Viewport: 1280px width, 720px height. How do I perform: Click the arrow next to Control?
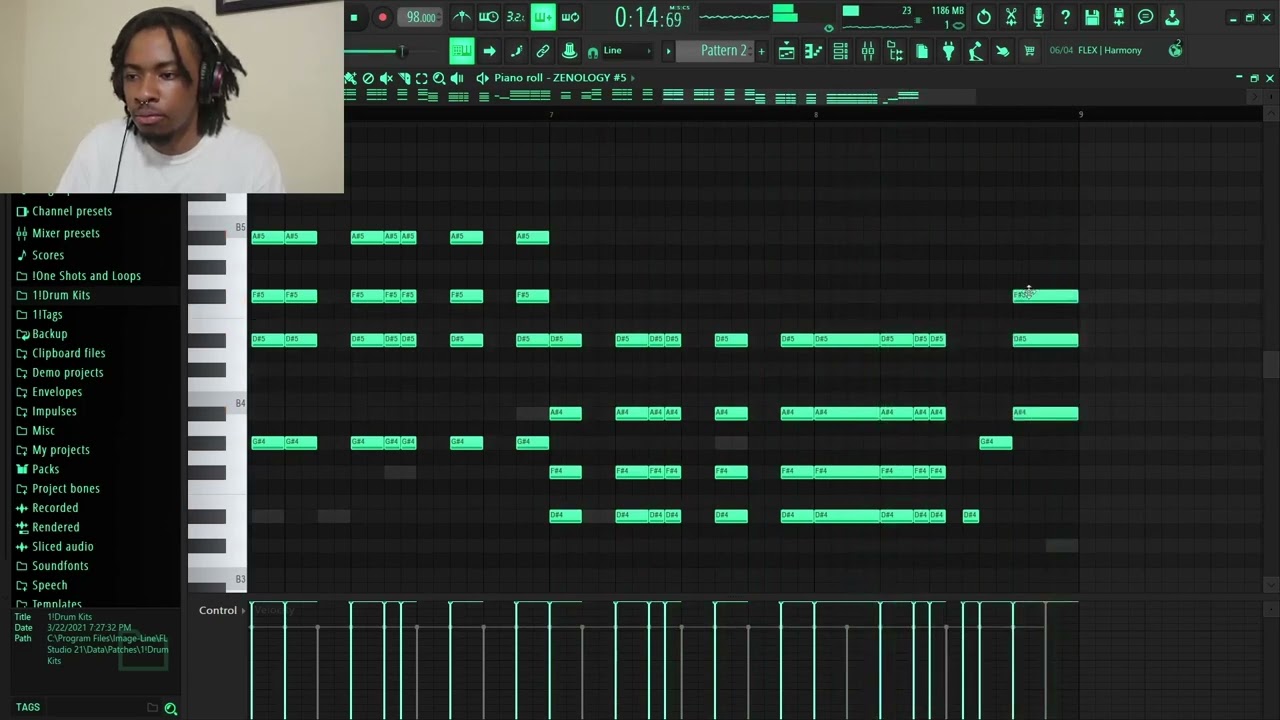243,610
